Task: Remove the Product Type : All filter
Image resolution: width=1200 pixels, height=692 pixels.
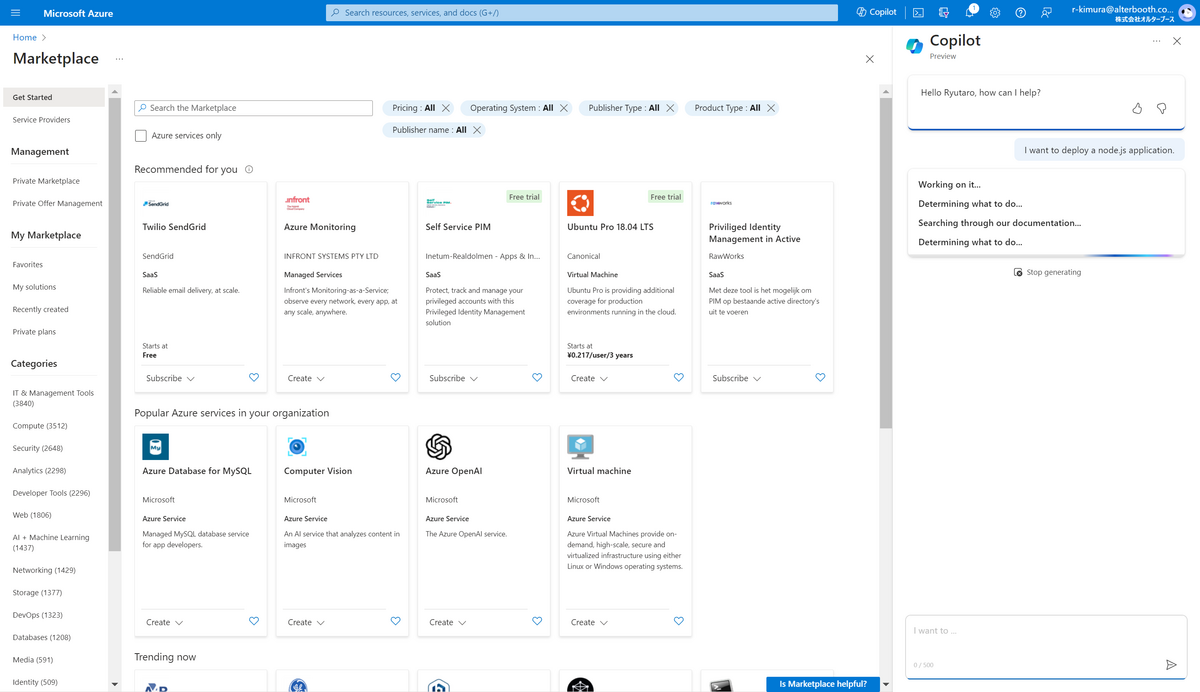Action: tap(771, 108)
